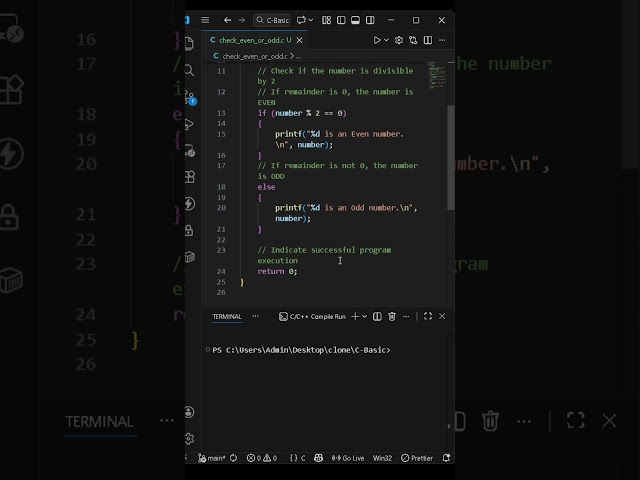Viewport: 640px width, 480px height.
Task: Toggle the bottom panel visibility
Action: coord(356,20)
